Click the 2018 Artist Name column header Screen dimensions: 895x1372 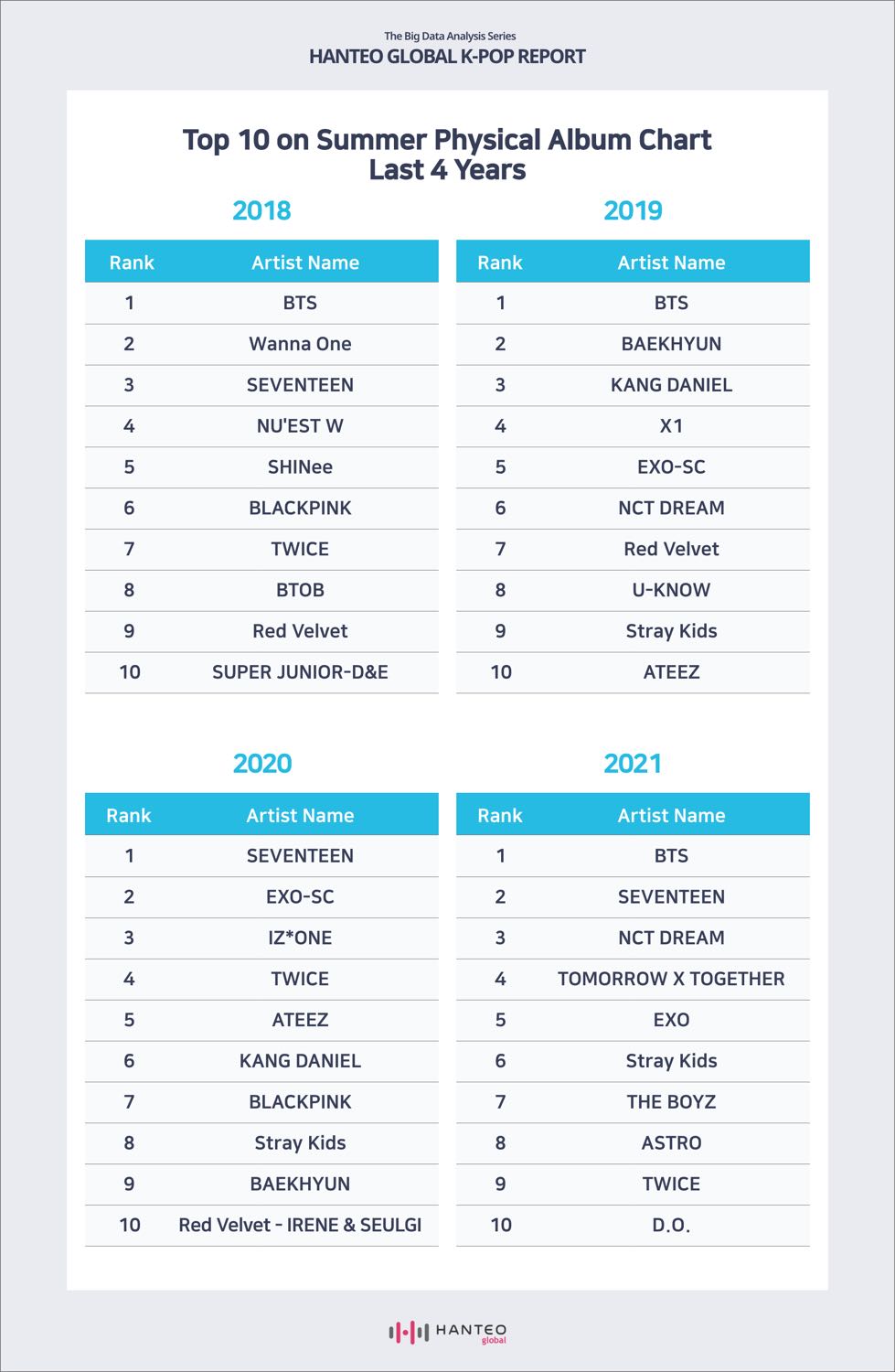point(305,263)
